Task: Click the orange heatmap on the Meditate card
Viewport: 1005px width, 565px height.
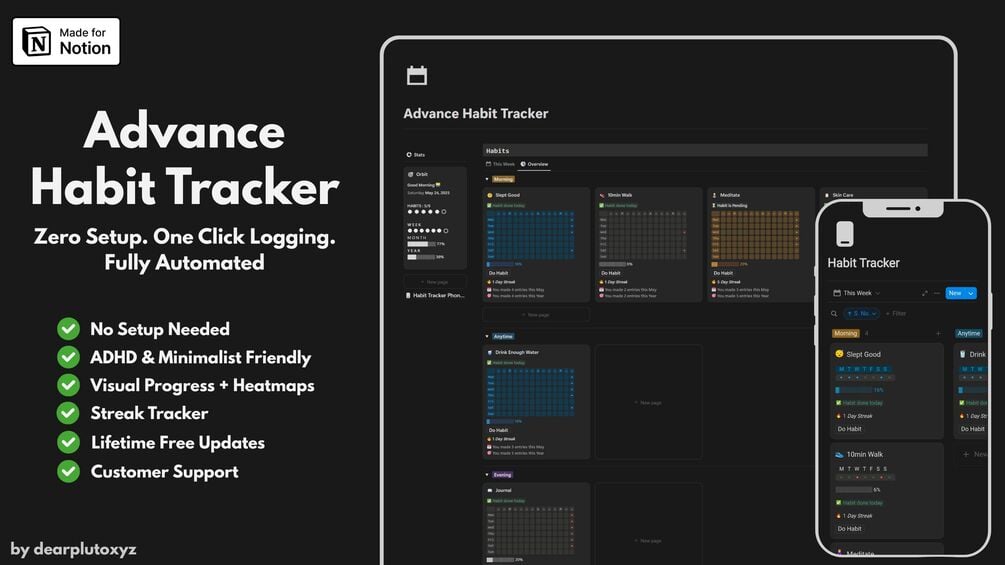Action: coord(756,235)
